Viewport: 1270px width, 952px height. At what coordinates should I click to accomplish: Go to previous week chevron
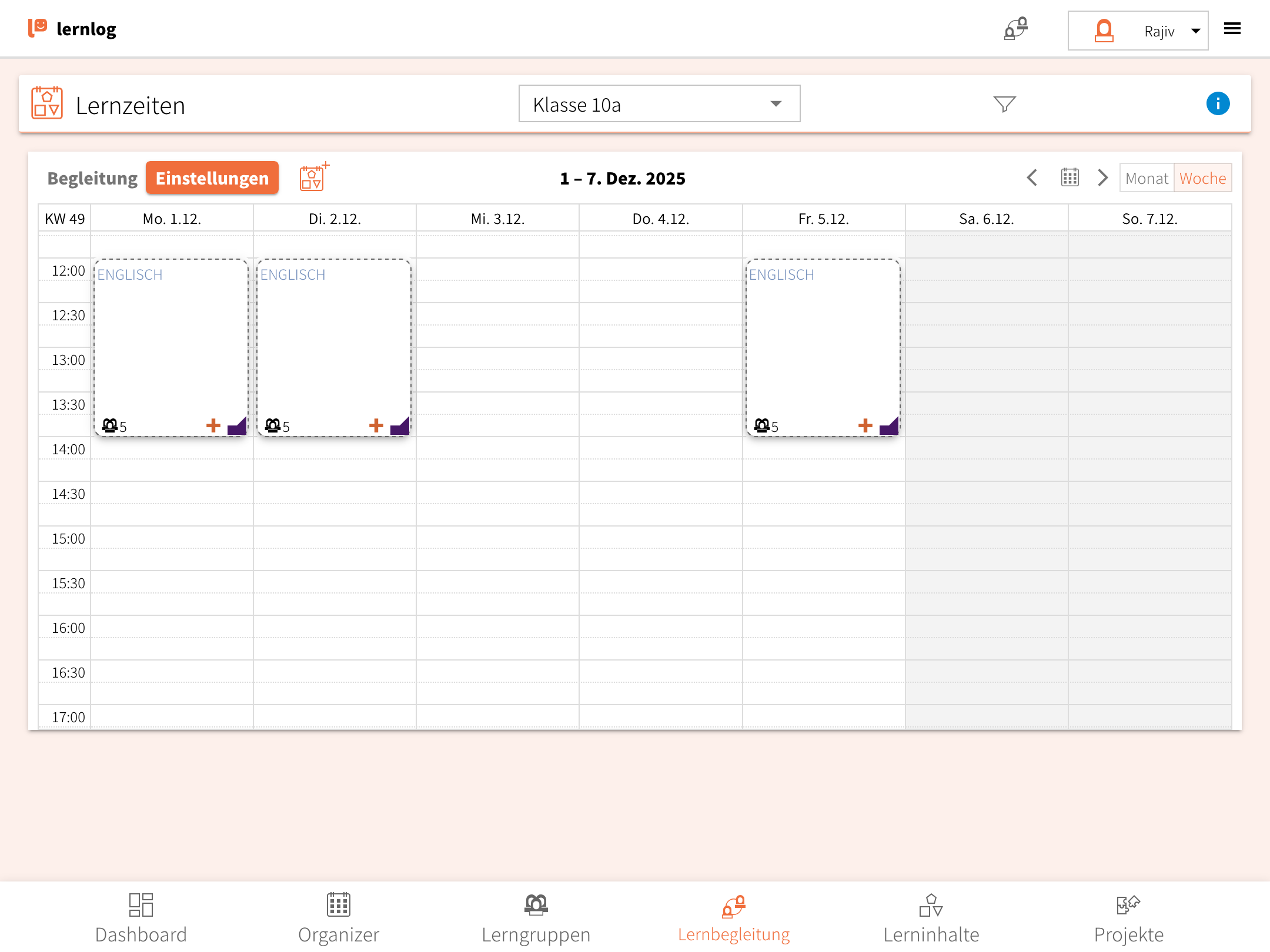point(1032,177)
